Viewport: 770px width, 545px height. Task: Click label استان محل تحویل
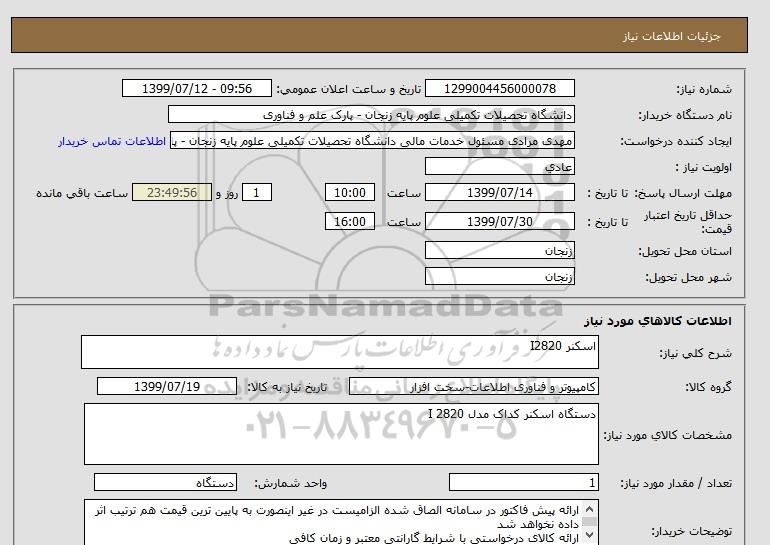pyautogui.click(x=685, y=251)
